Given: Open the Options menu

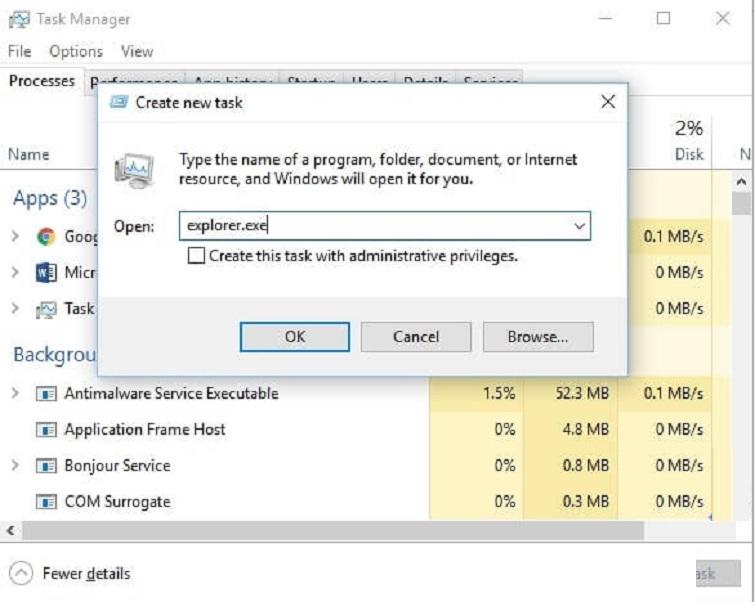Looking at the screenshot, I should (76, 51).
